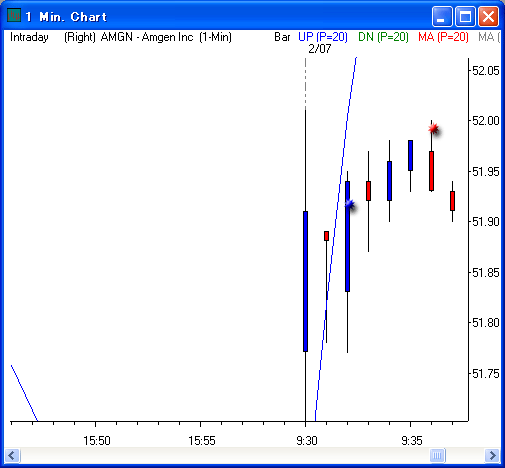Viewport: 505px width, 468px height.
Task: Select the UP (P=20) indicator label
Action: click(323, 37)
